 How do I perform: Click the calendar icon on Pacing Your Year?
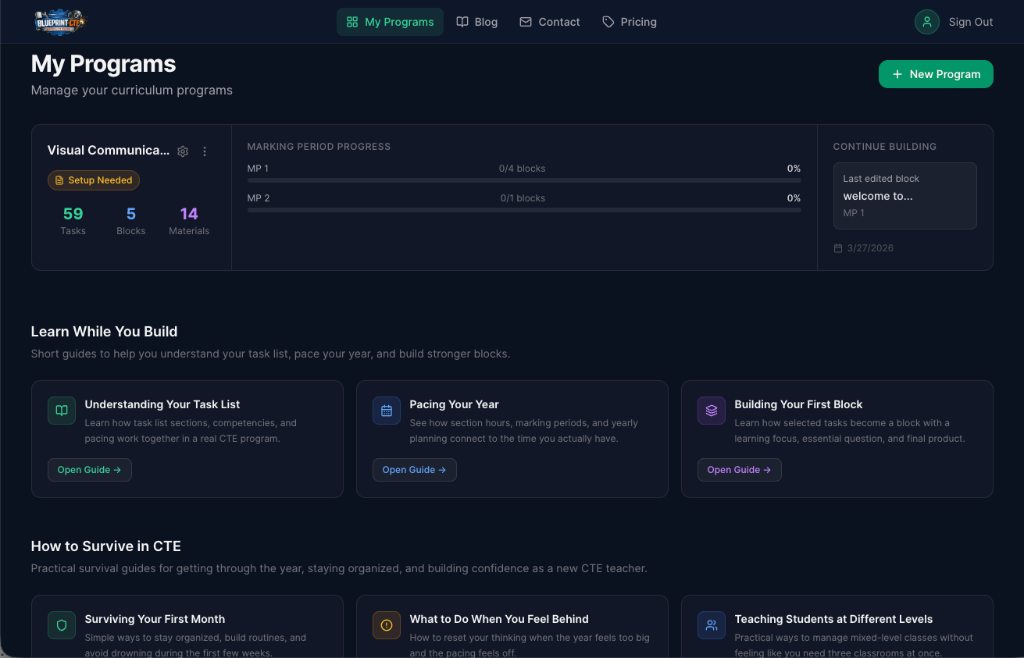(387, 411)
